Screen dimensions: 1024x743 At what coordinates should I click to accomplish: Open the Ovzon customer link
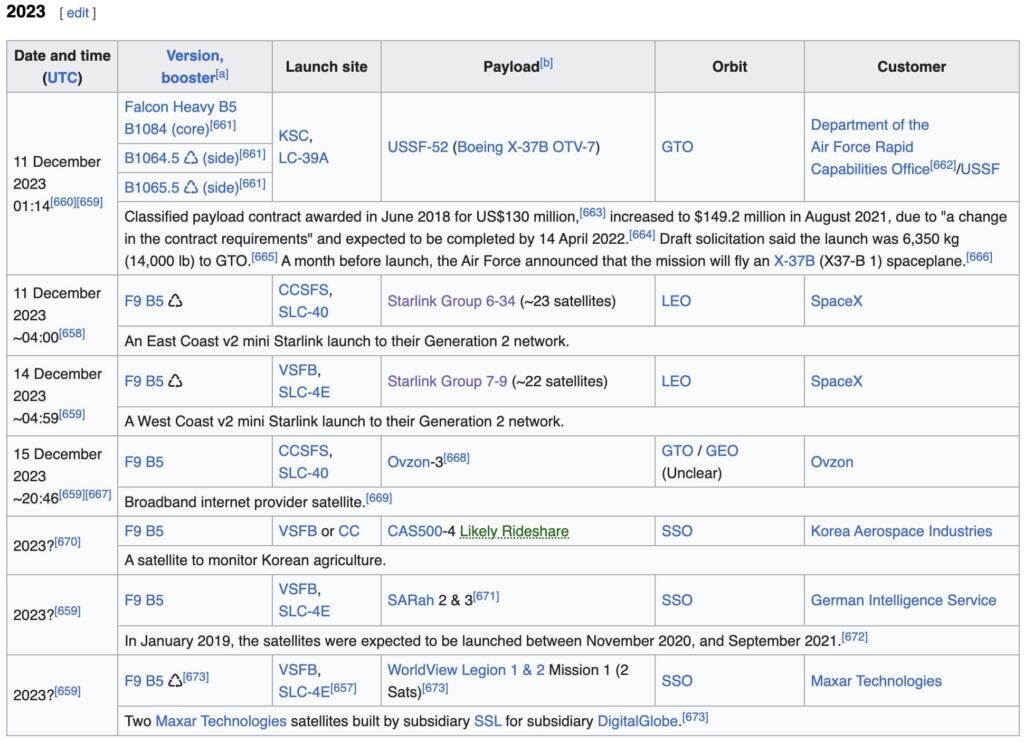(x=832, y=462)
